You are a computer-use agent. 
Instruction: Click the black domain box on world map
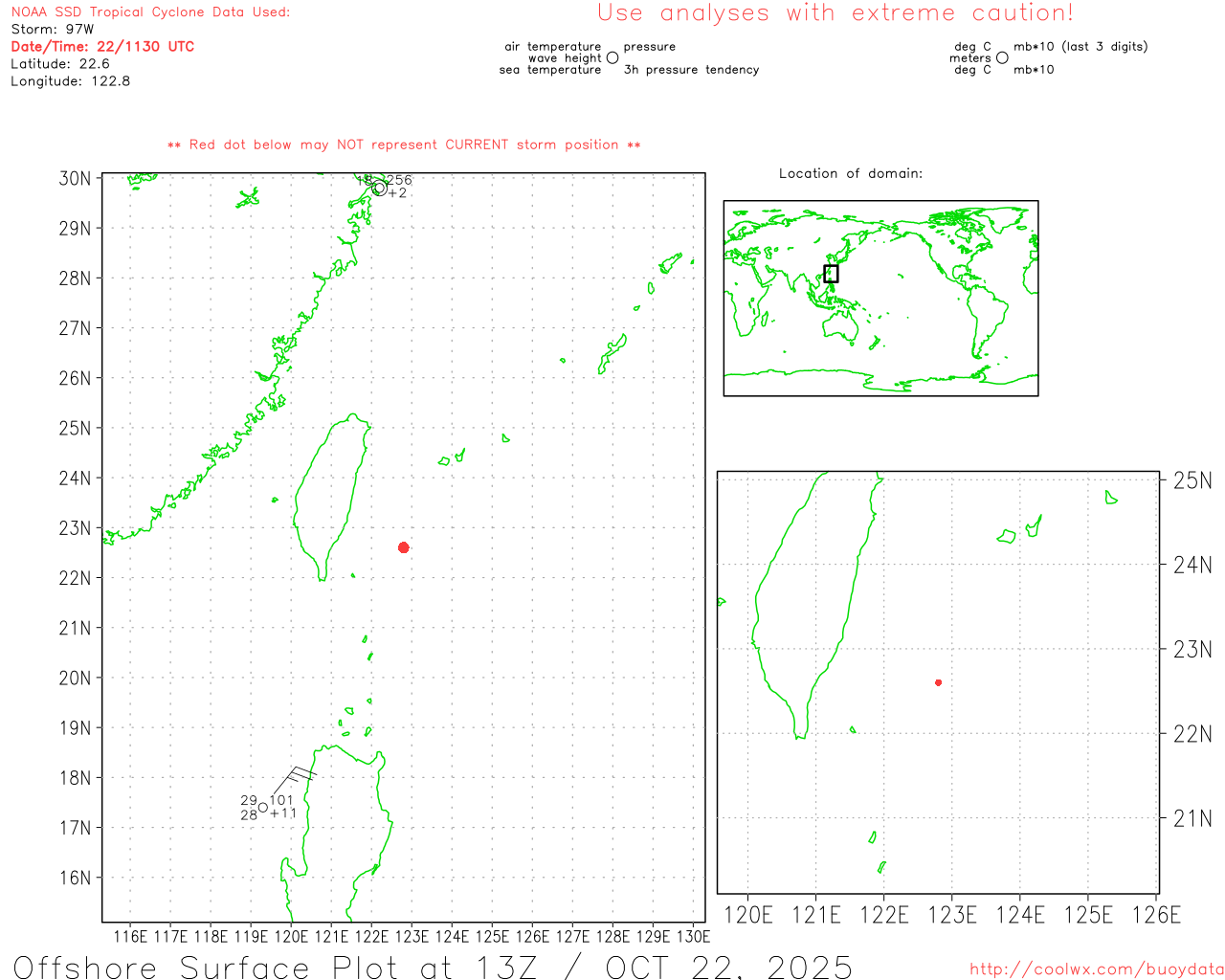(x=831, y=274)
